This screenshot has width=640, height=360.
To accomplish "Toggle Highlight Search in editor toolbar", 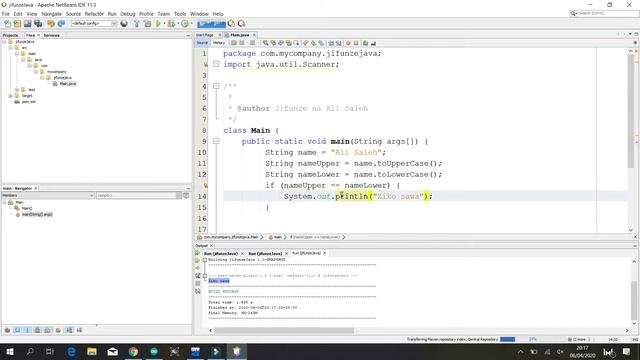I will [289, 43].
